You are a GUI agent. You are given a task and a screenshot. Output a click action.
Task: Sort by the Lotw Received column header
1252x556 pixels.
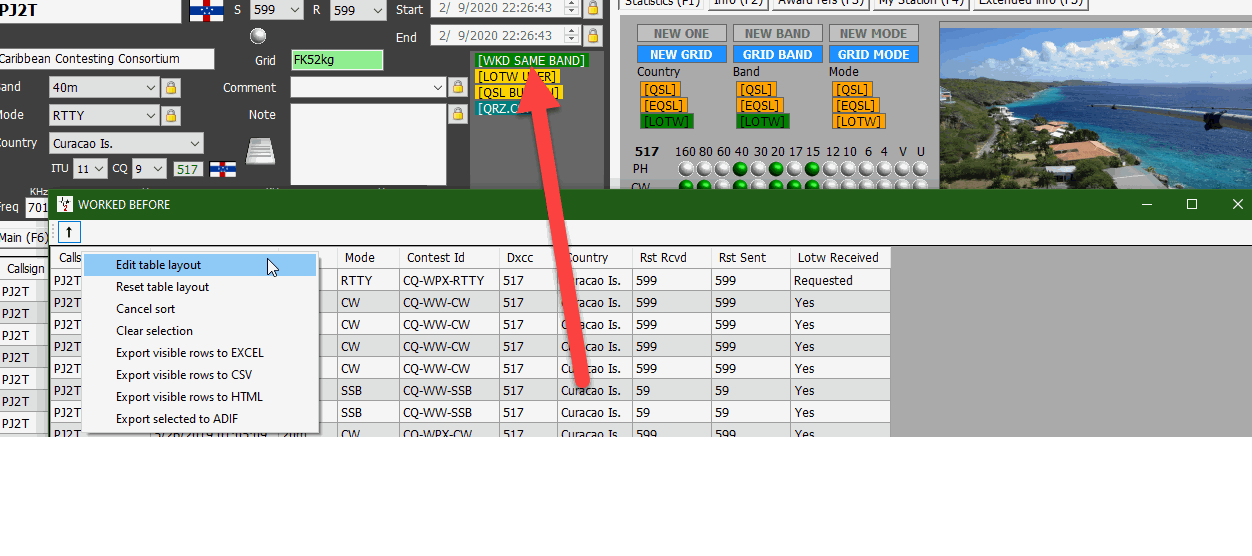(x=840, y=257)
